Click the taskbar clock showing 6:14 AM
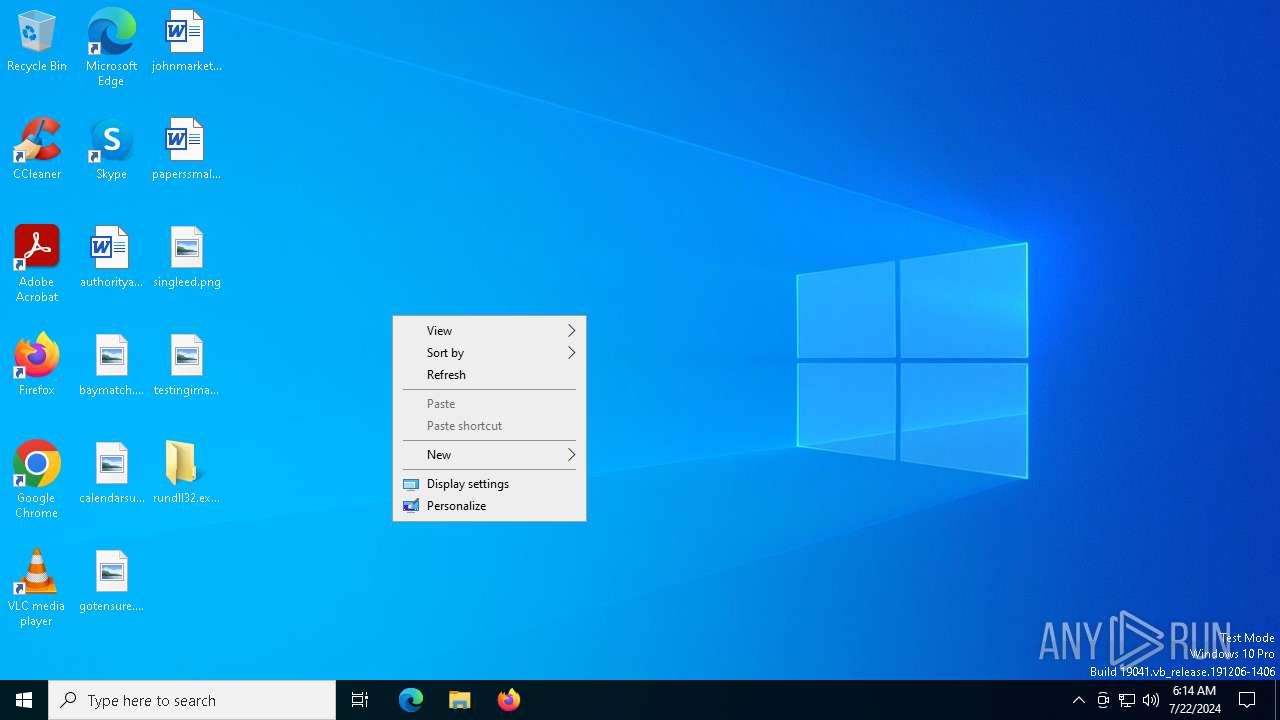This screenshot has height=720, width=1280. (x=1194, y=700)
